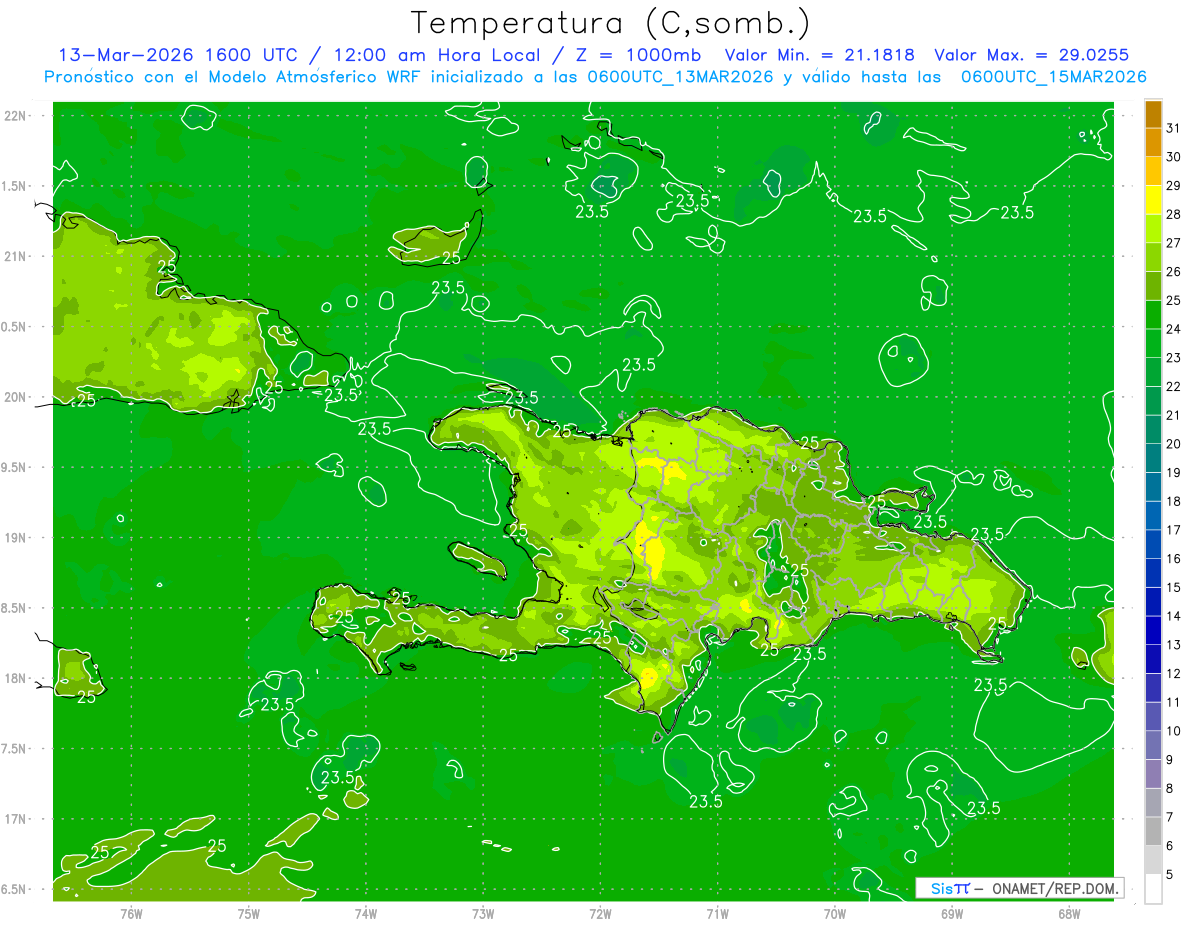Click the '21N' latitude label
Screen dimensions: 1200x927
[x=15, y=256]
